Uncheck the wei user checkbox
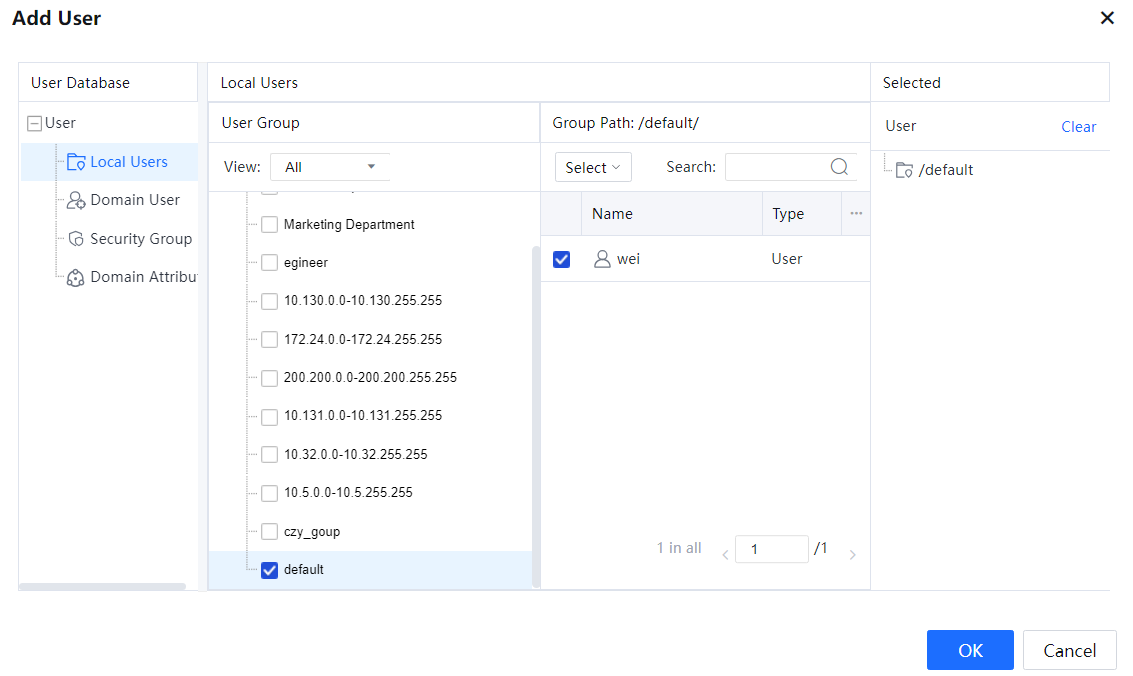Image resolution: width=1133 pixels, height=676 pixels. click(562, 259)
